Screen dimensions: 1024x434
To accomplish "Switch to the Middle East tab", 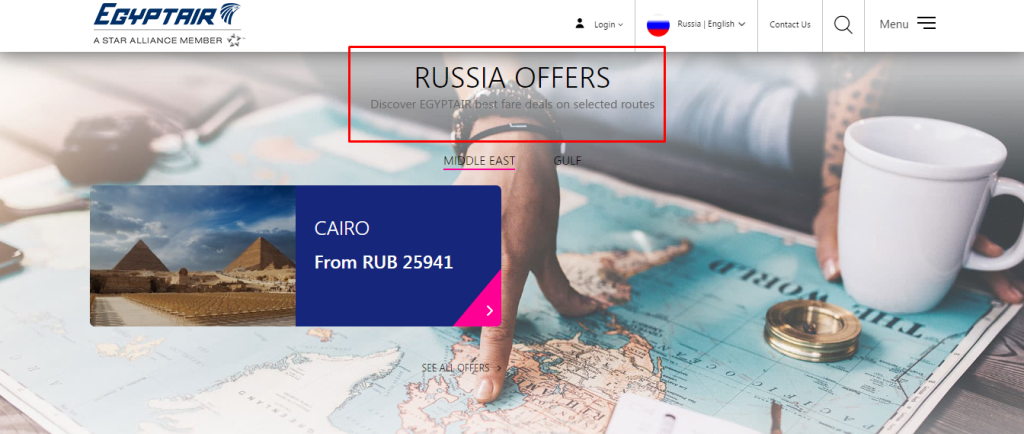I will 479,161.
